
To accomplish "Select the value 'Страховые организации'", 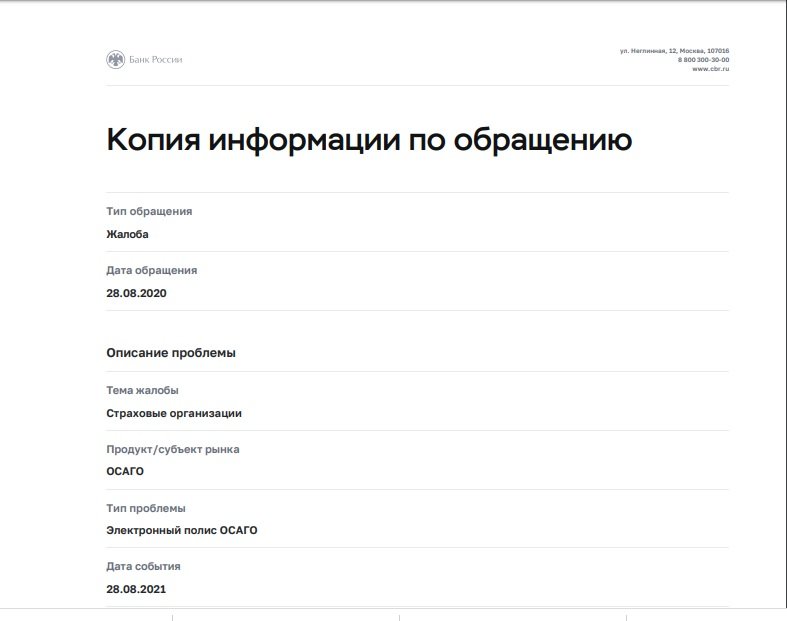I will tap(174, 413).
